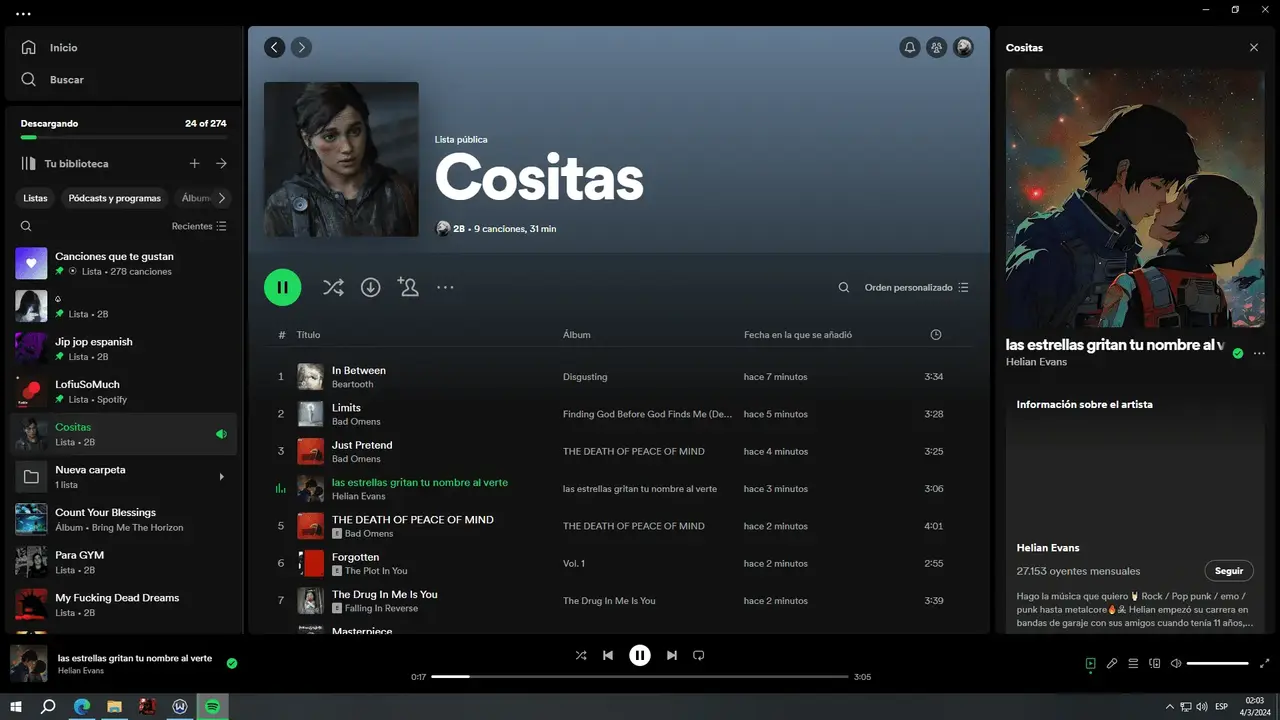Viewport: 1280px width, 720px height.
Task: Pause the Cositas playlist with the green button
Action: tap(282, 287)
